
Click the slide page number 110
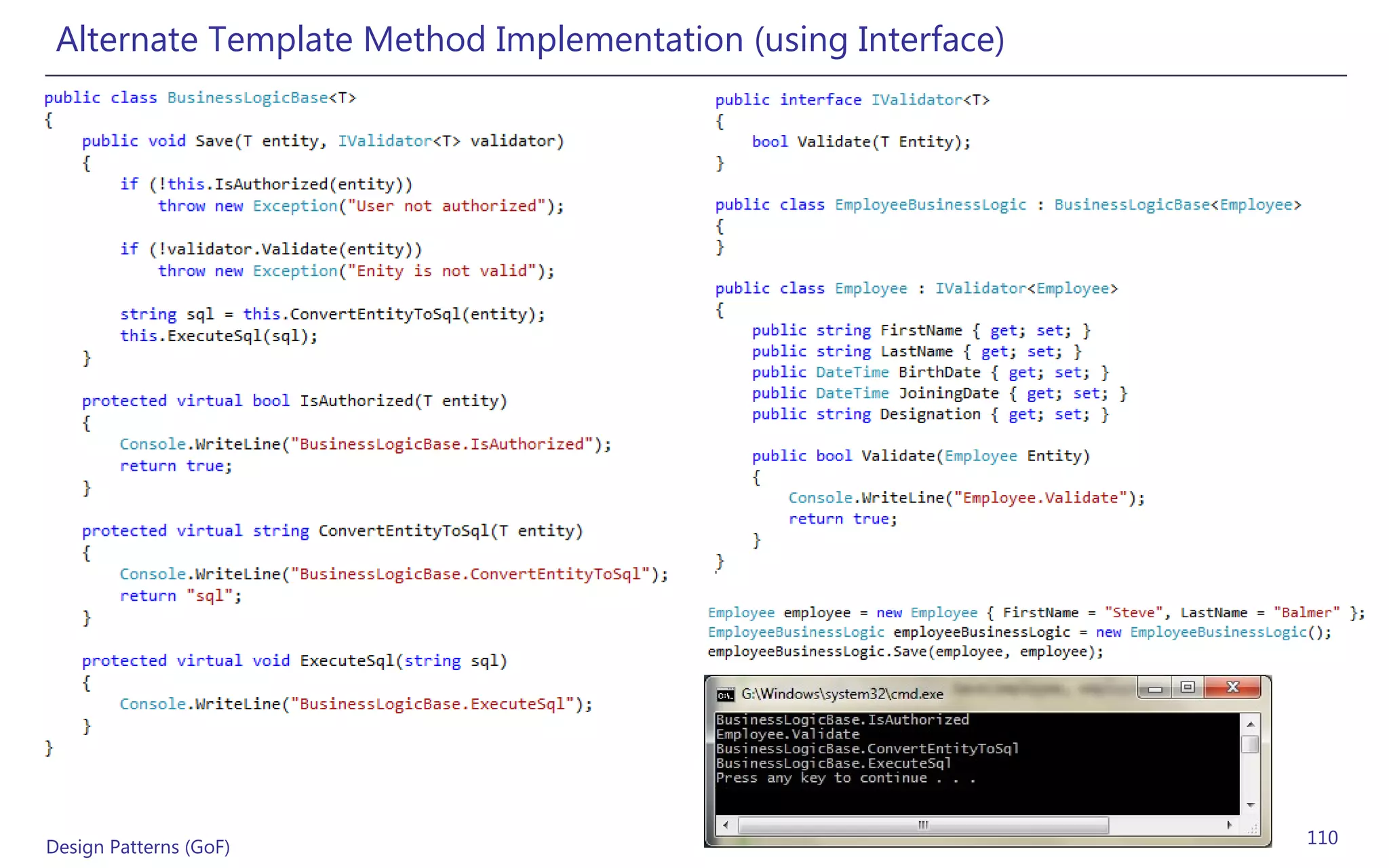click(1322, 838)
